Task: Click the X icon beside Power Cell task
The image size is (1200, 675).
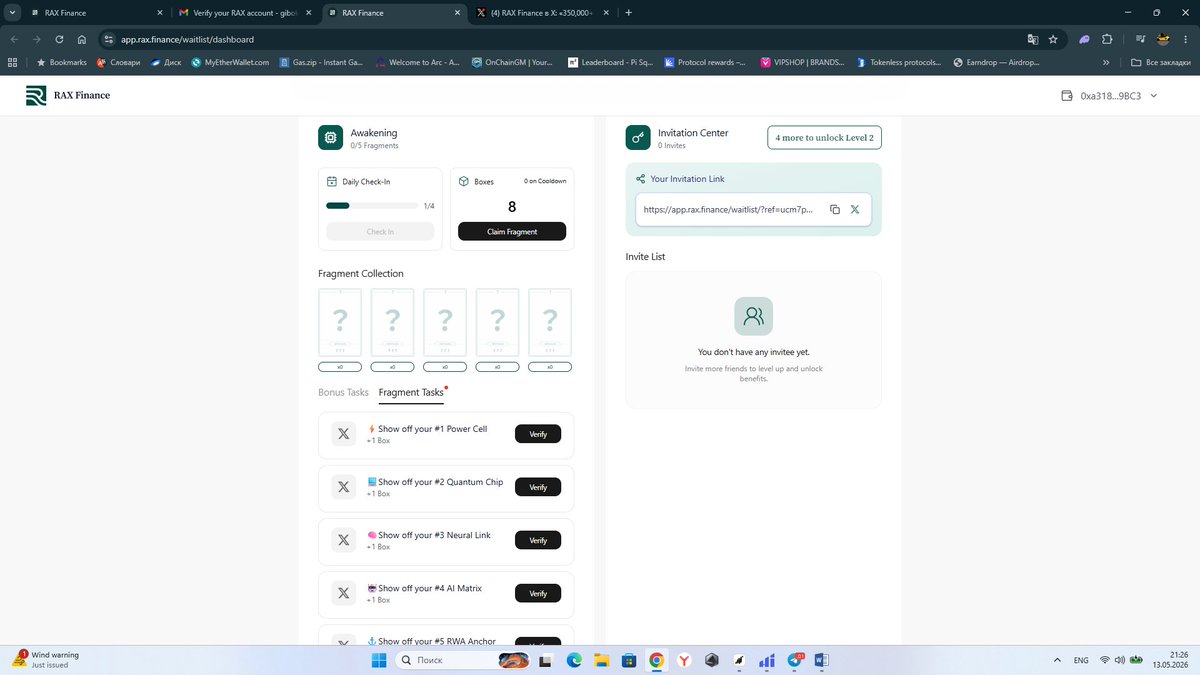Action: (343, 434)
